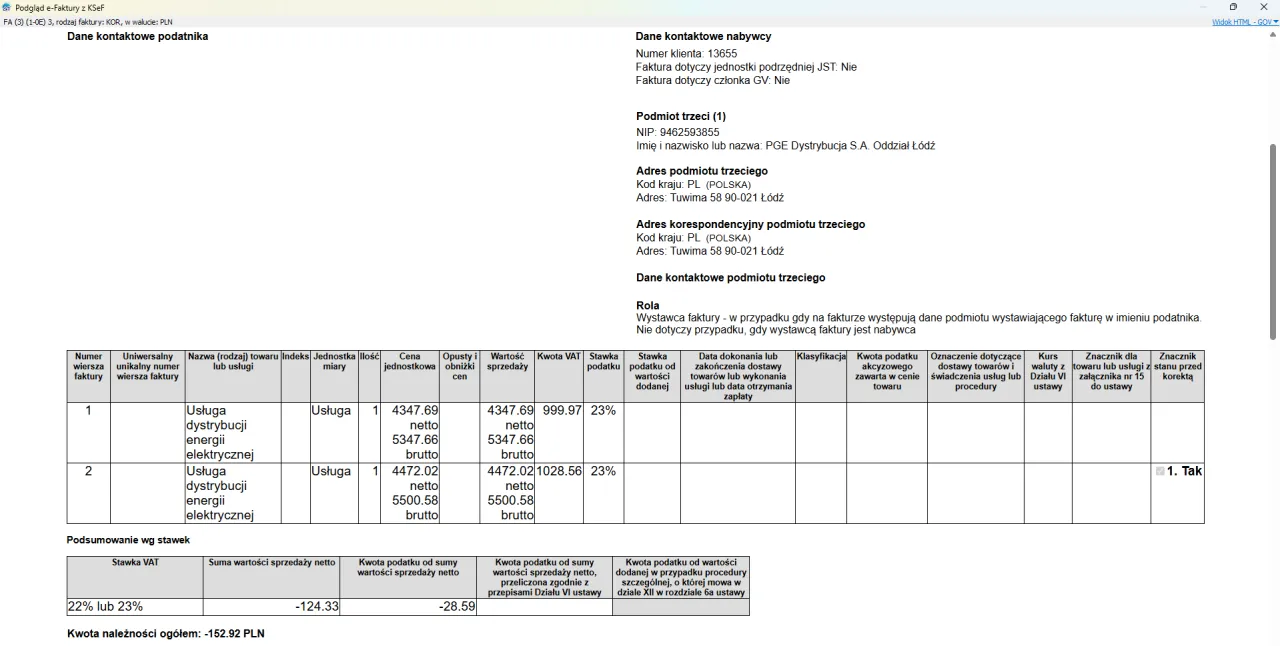Click the scroll-up arrow of the vertical scrollbar
The image size is (1280, 646).
tap(1273, 33)
